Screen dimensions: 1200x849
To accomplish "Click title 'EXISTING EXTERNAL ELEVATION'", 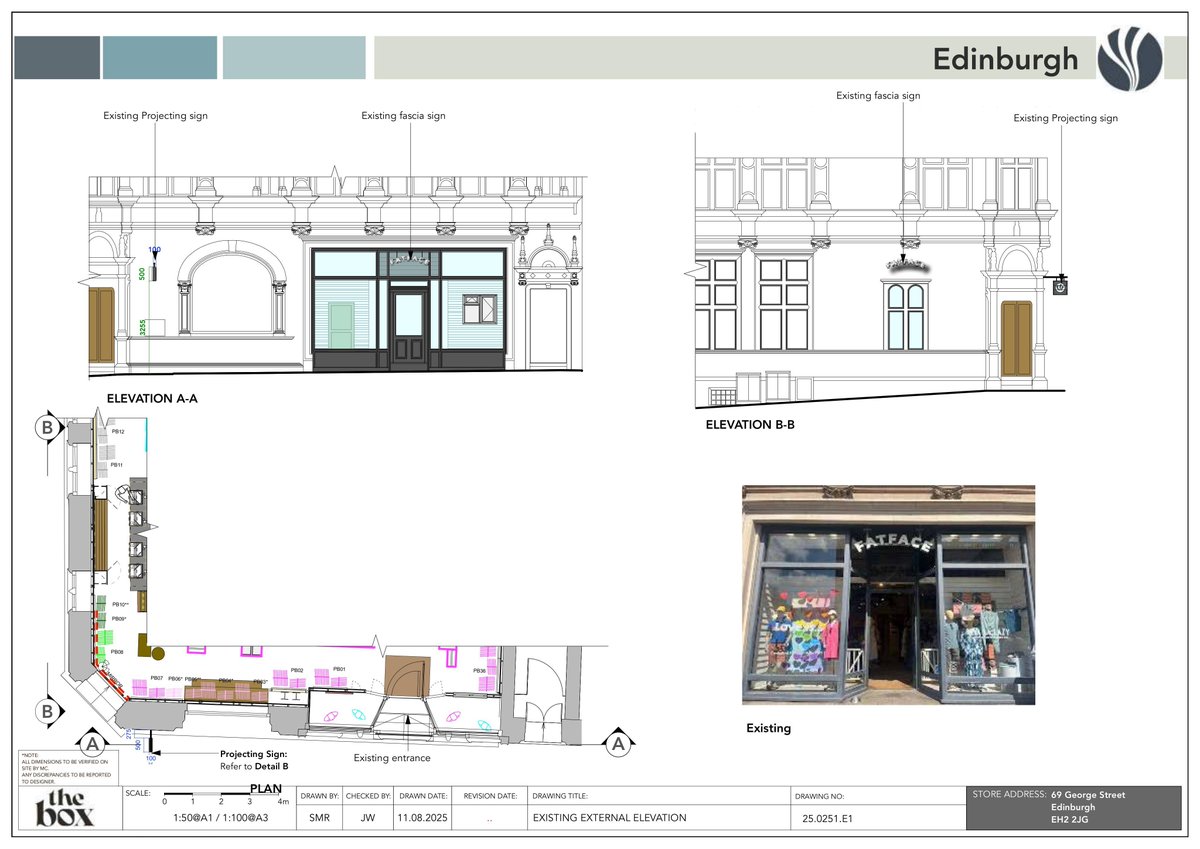I will (610, 818).
